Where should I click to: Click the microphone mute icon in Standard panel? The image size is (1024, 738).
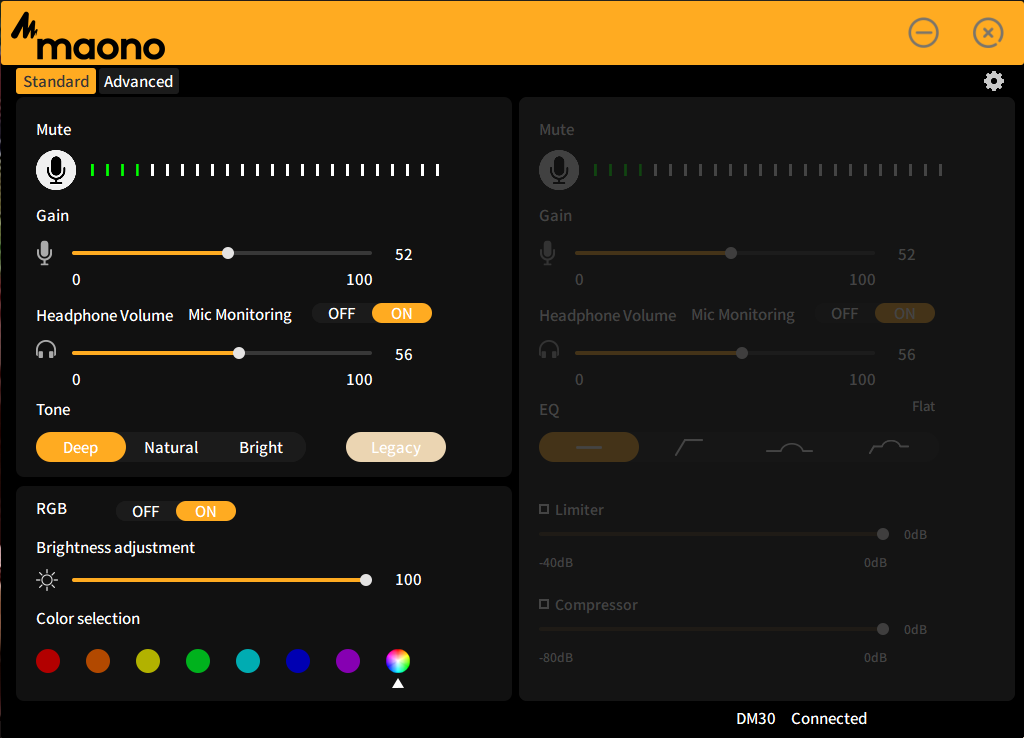[x=56, y=170]
